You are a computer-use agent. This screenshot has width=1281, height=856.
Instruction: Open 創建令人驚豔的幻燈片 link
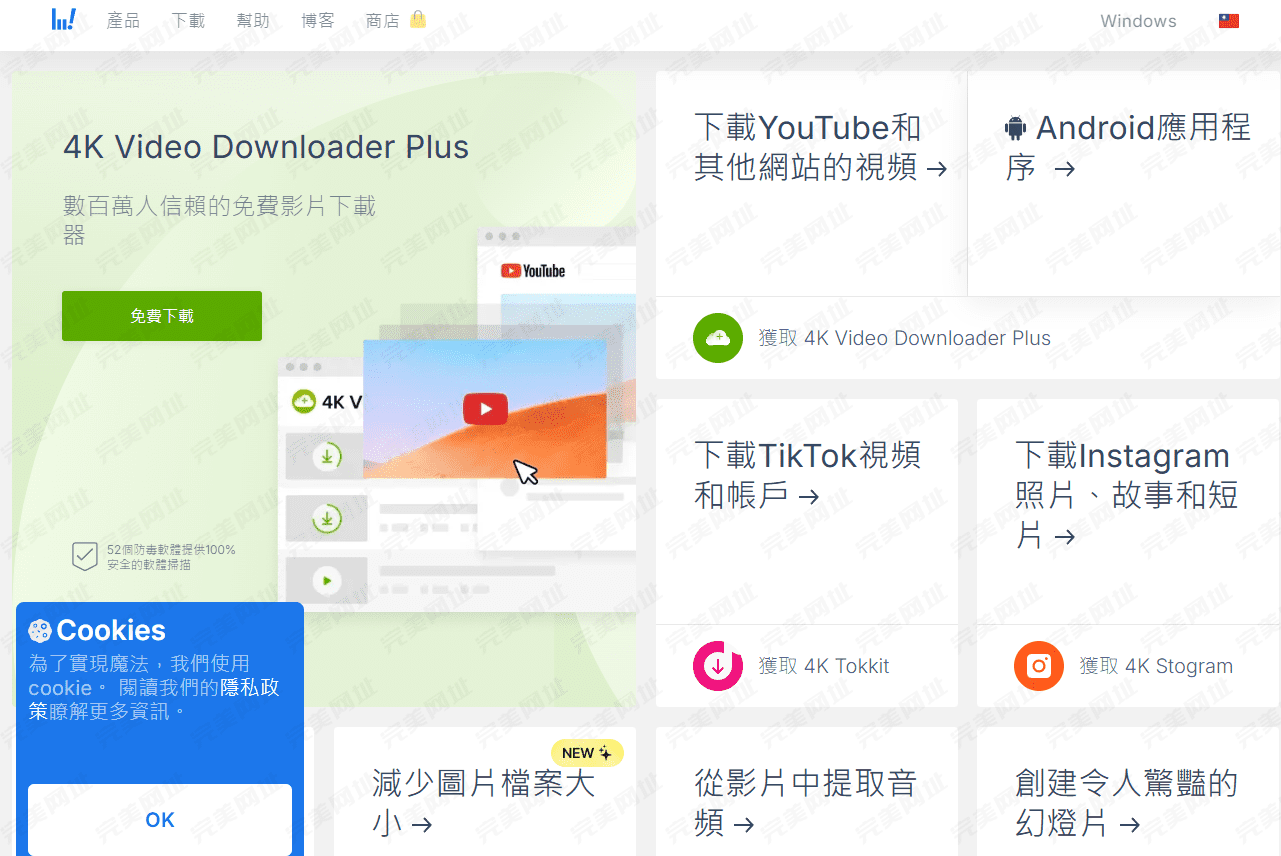click(x=1126, y=803)
